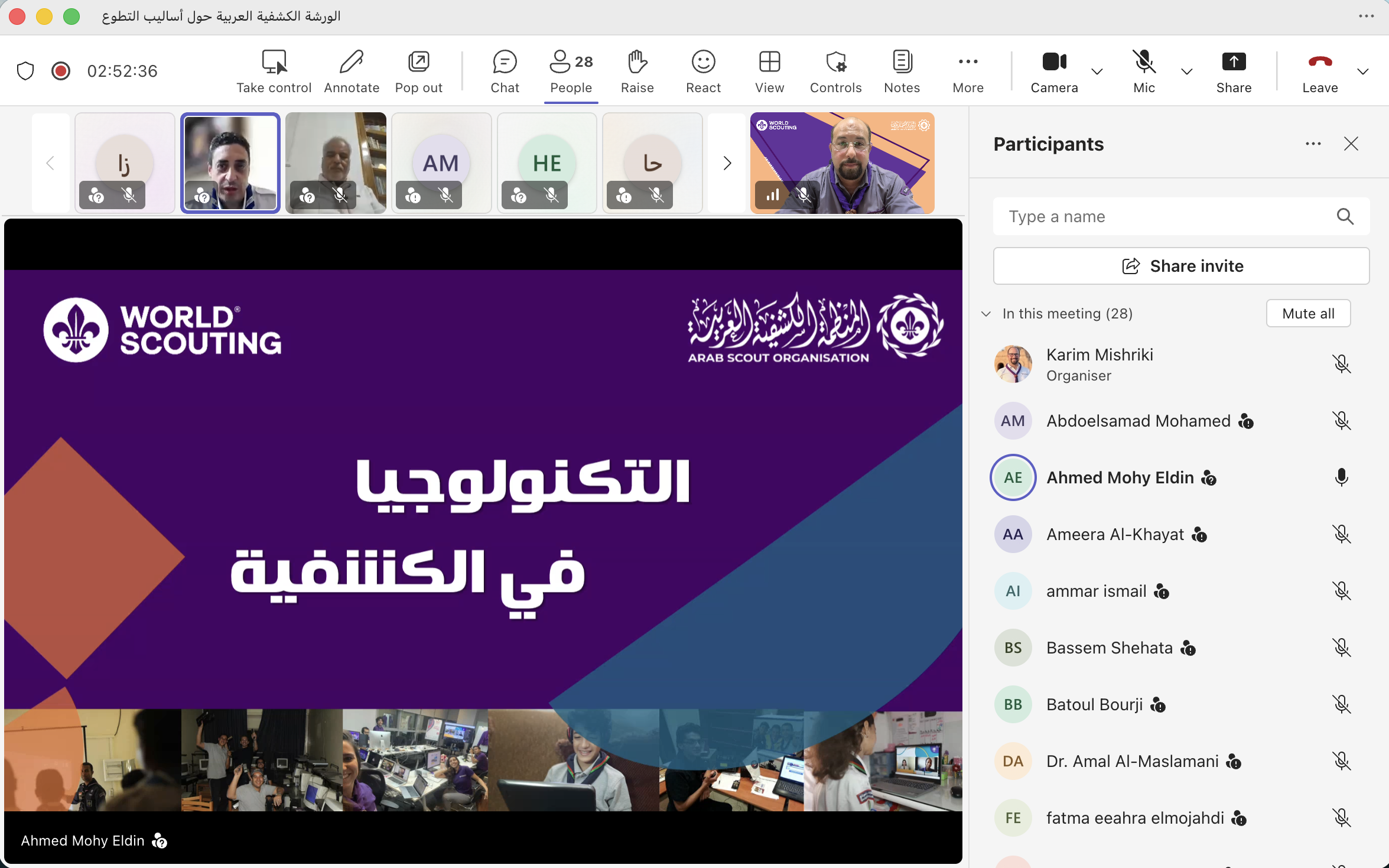Show previous video thumbnails with left chevron

(x=50, y=163)
